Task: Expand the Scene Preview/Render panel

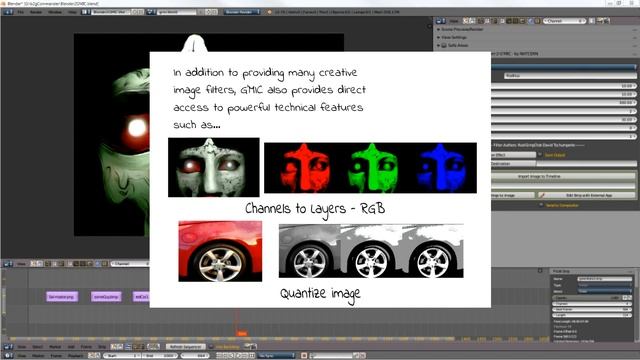Action: 462,29
